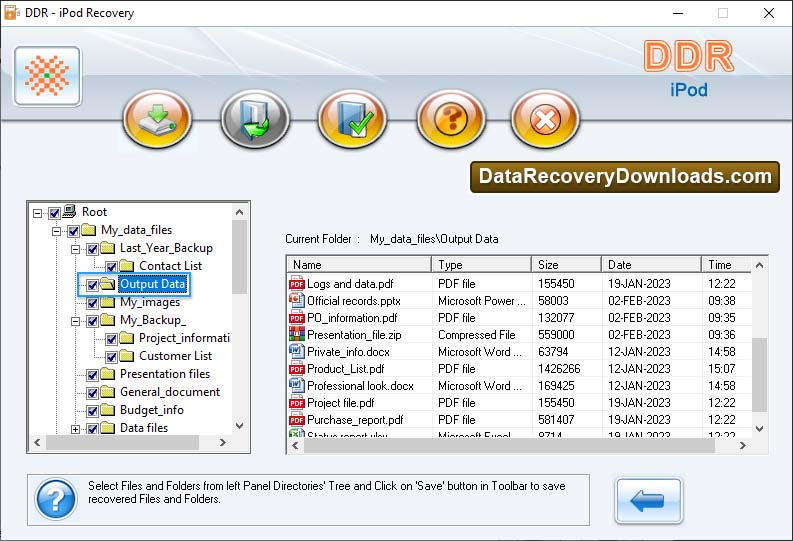Select the Customer List tree folder
Image resolution: width=793 pixels, height=541 pixels.
click(x=175, y=356)
